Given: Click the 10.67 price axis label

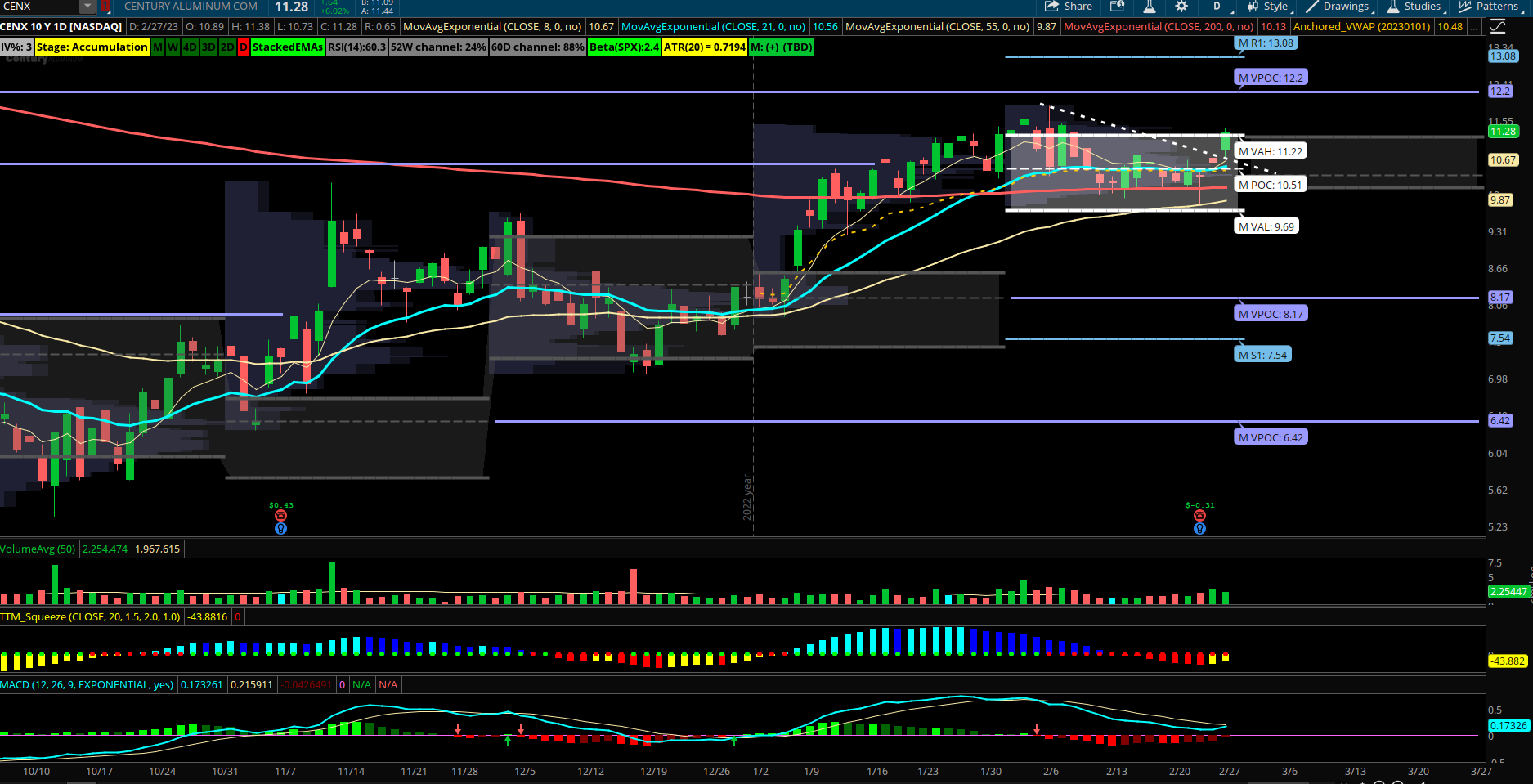Looking at the screenshot, I should point(1503,160).
